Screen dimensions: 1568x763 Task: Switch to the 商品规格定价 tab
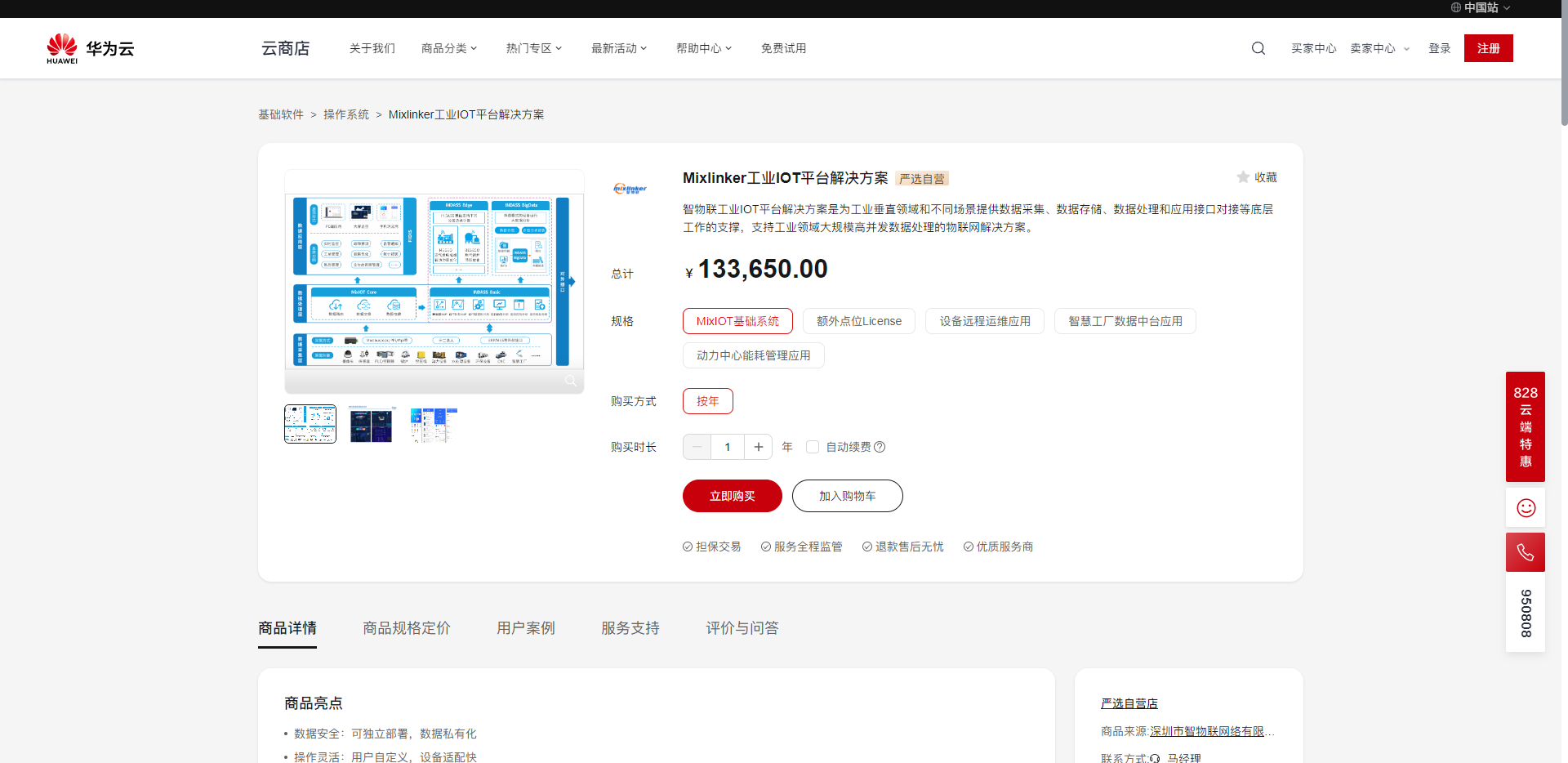pyautogui.click(x=407, y=627)
